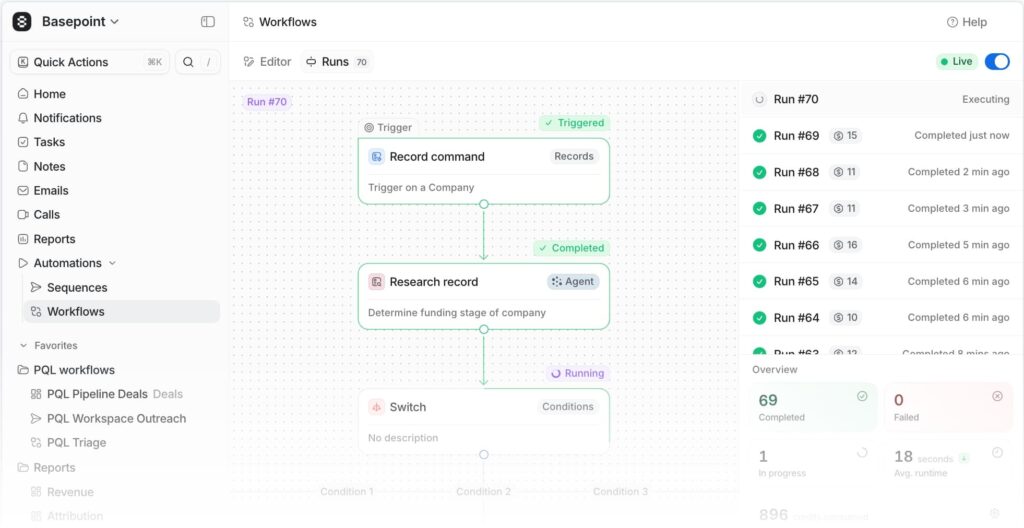Click the Record command node icon
1024x528 pixels.
(x=376, y=157)
